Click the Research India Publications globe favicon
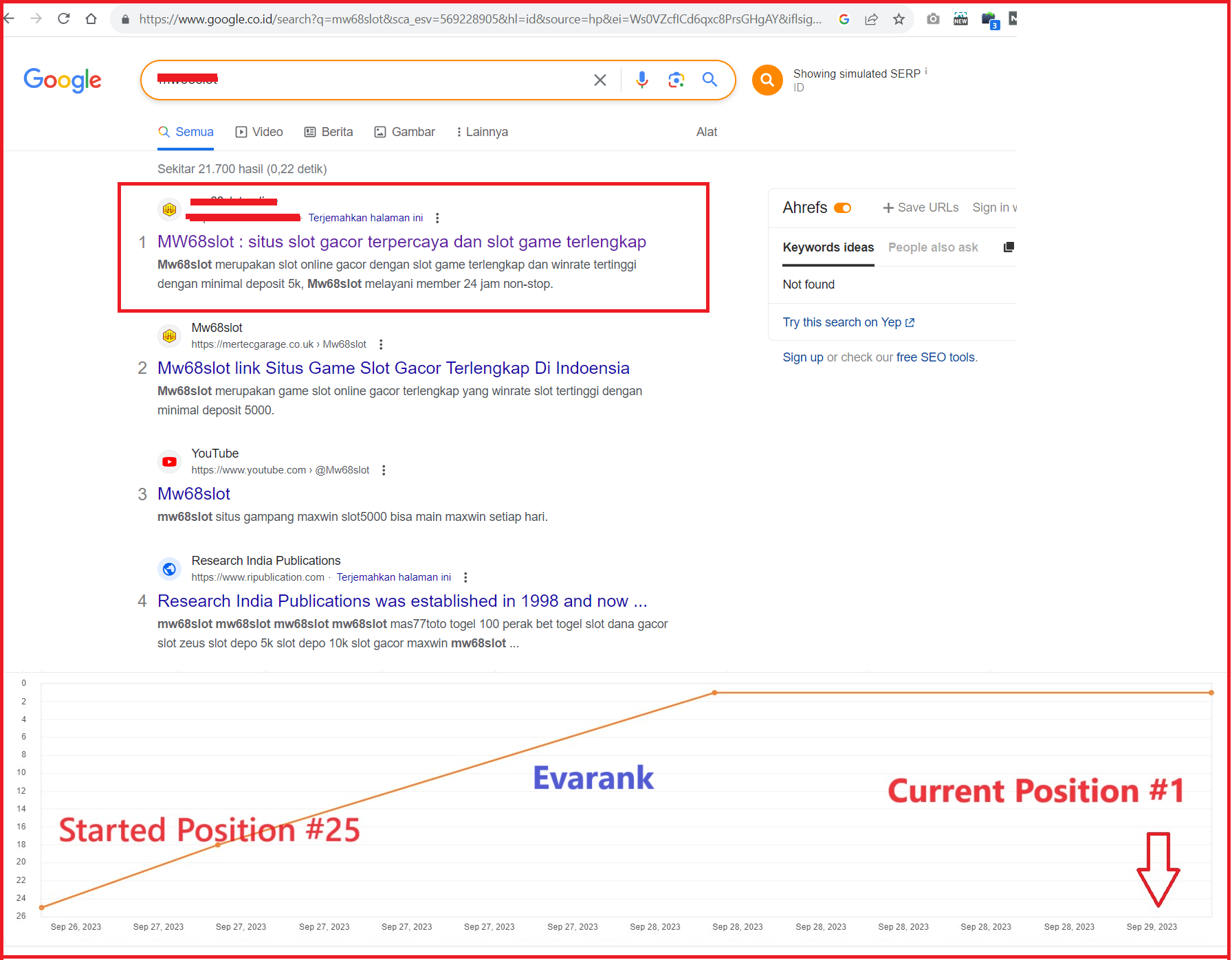This screenshot has width=1232, height=960. [x=169, y=569]
